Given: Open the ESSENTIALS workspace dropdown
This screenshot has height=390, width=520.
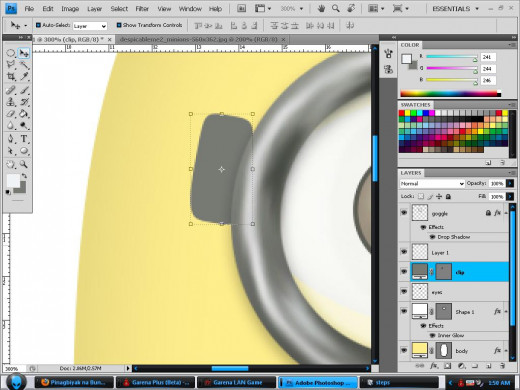Looking at the screenshot, I should [x=455, y=9].
